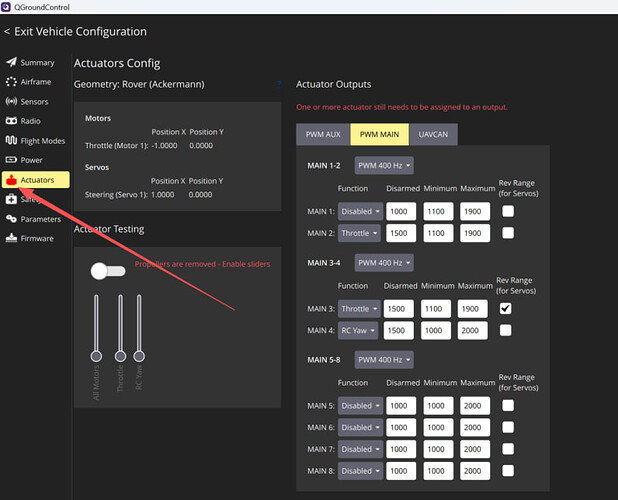Open MAIN 4 function dropdown showing RC Yaw

(358, 331)
